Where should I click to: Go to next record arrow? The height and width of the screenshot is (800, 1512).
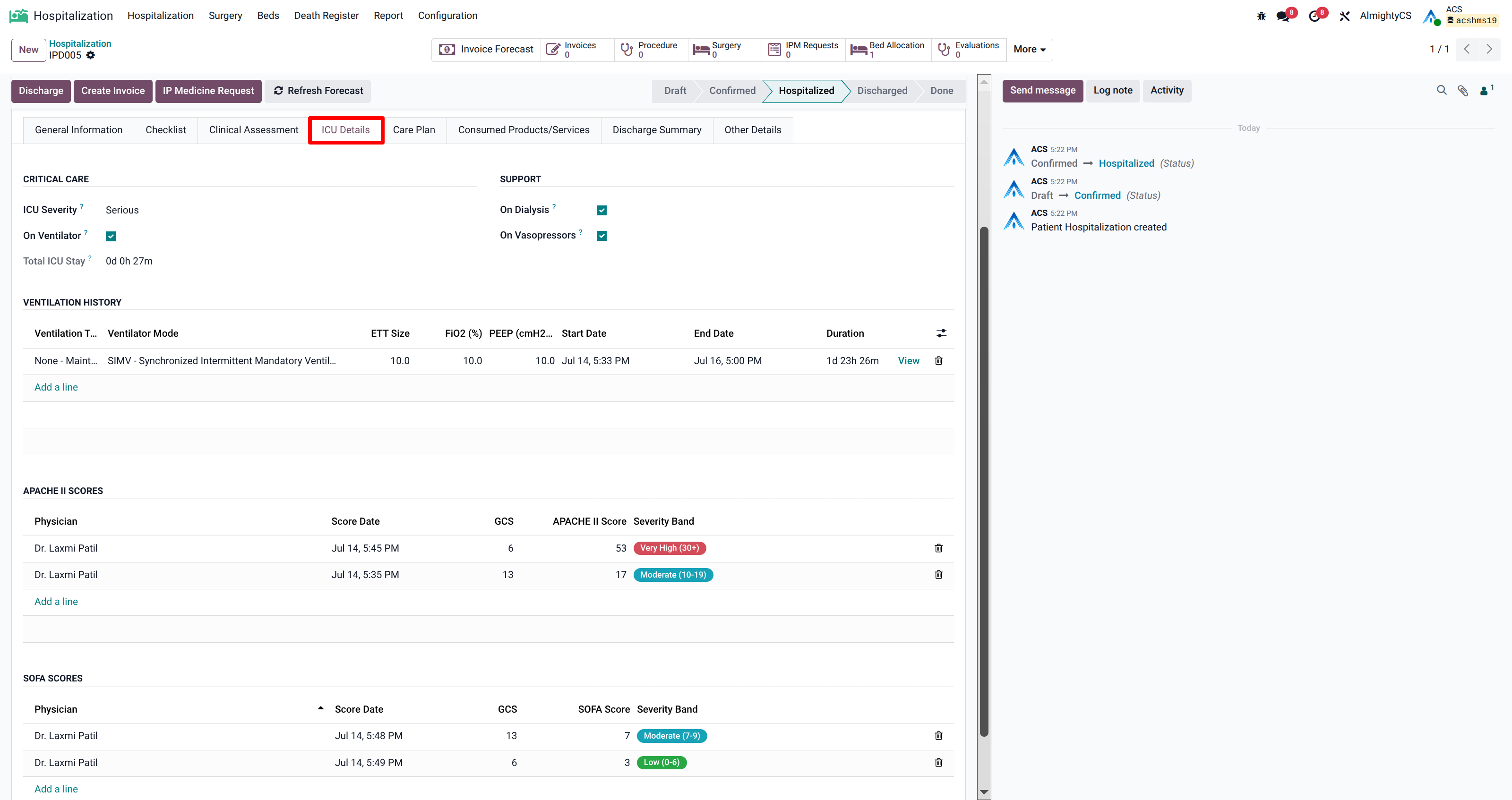(x=1488, y=49)
